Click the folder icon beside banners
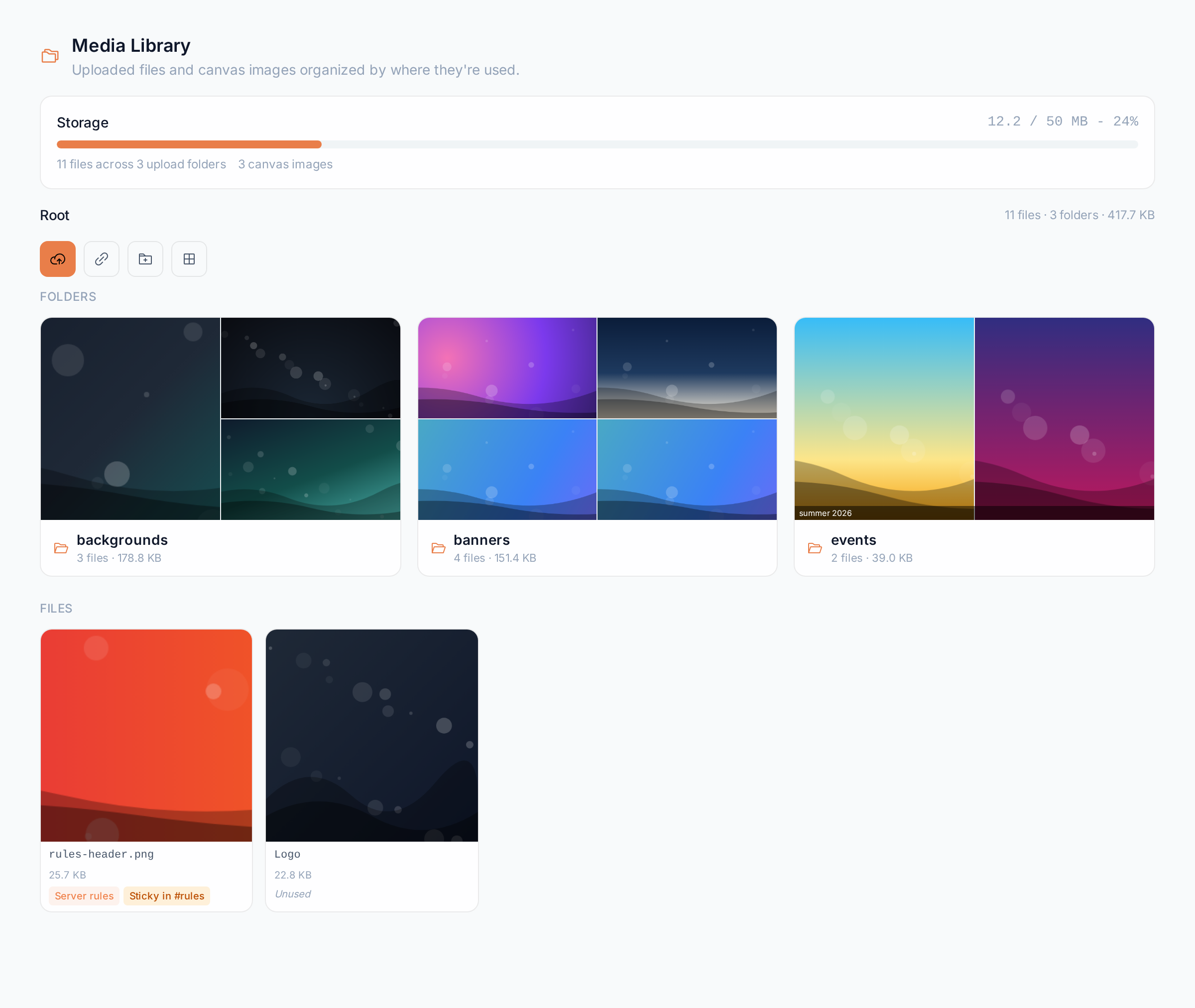This screenshot has width=1195, height=1008. (x=438, y=548)
